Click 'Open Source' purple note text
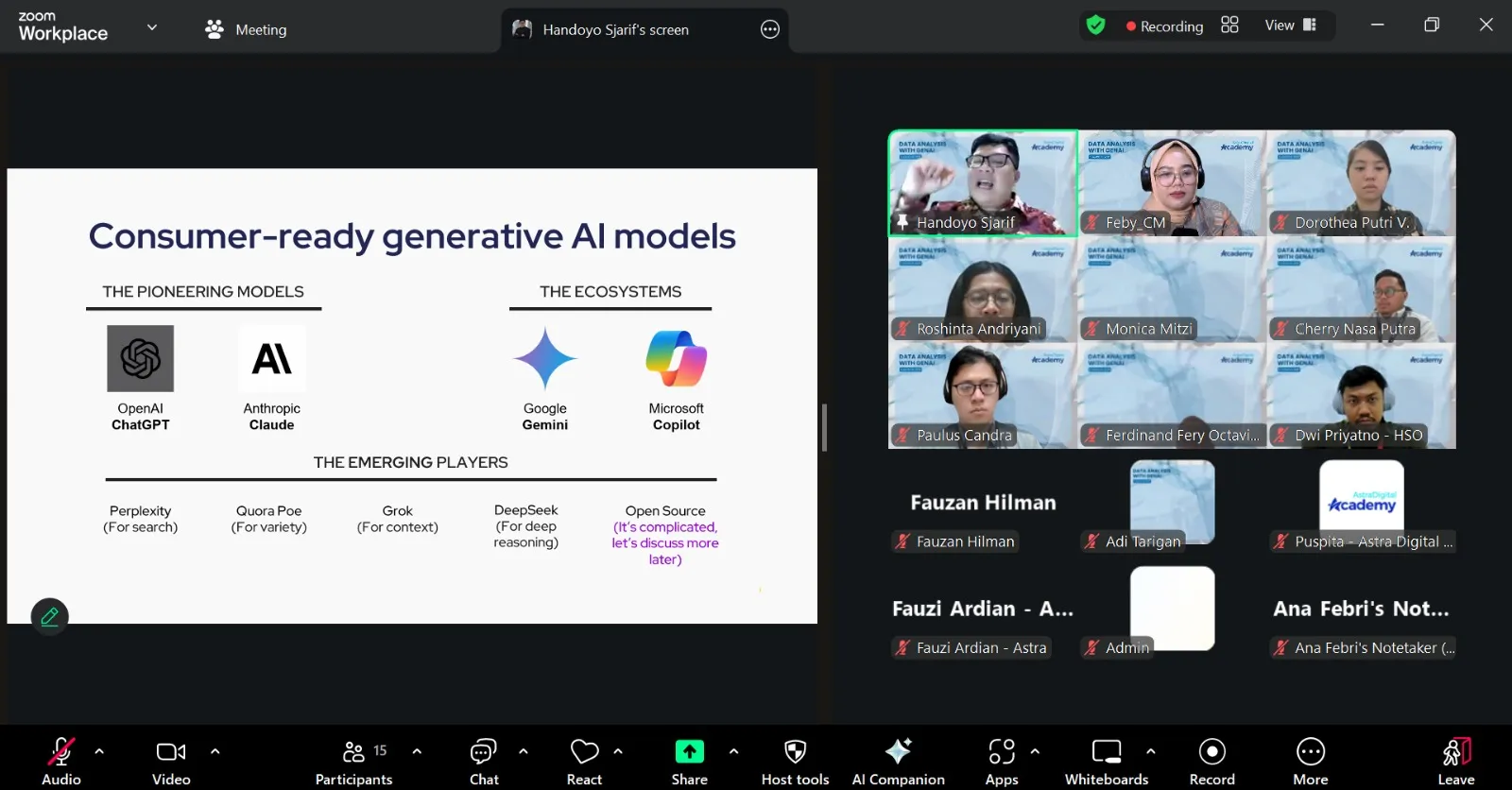 pos(665,543)
